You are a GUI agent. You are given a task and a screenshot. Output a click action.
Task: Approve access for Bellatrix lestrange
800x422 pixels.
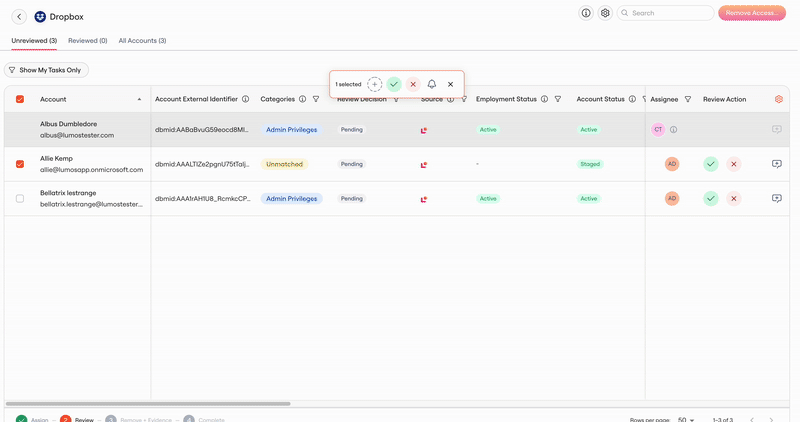(711, 198)
